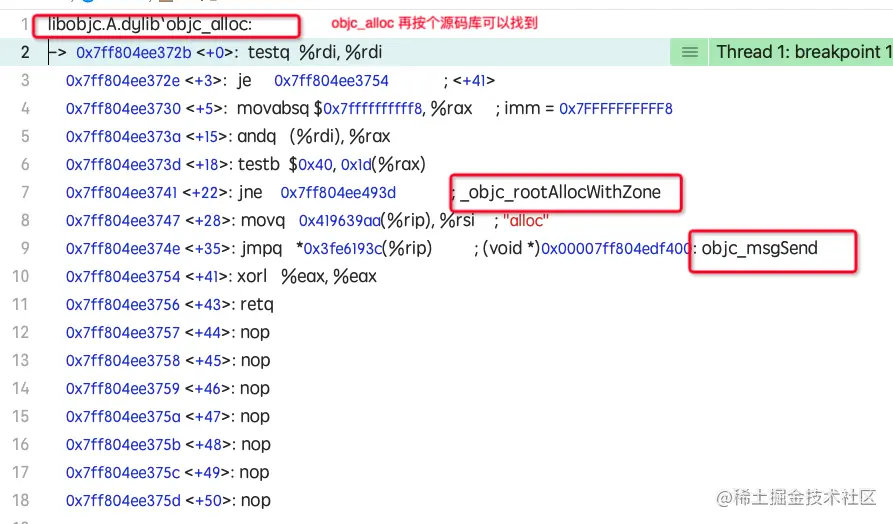Image resolution: width=893 pixels, height=524 pixels.
Task: Select line number 2 in gutter
Action: coord(25,52)
